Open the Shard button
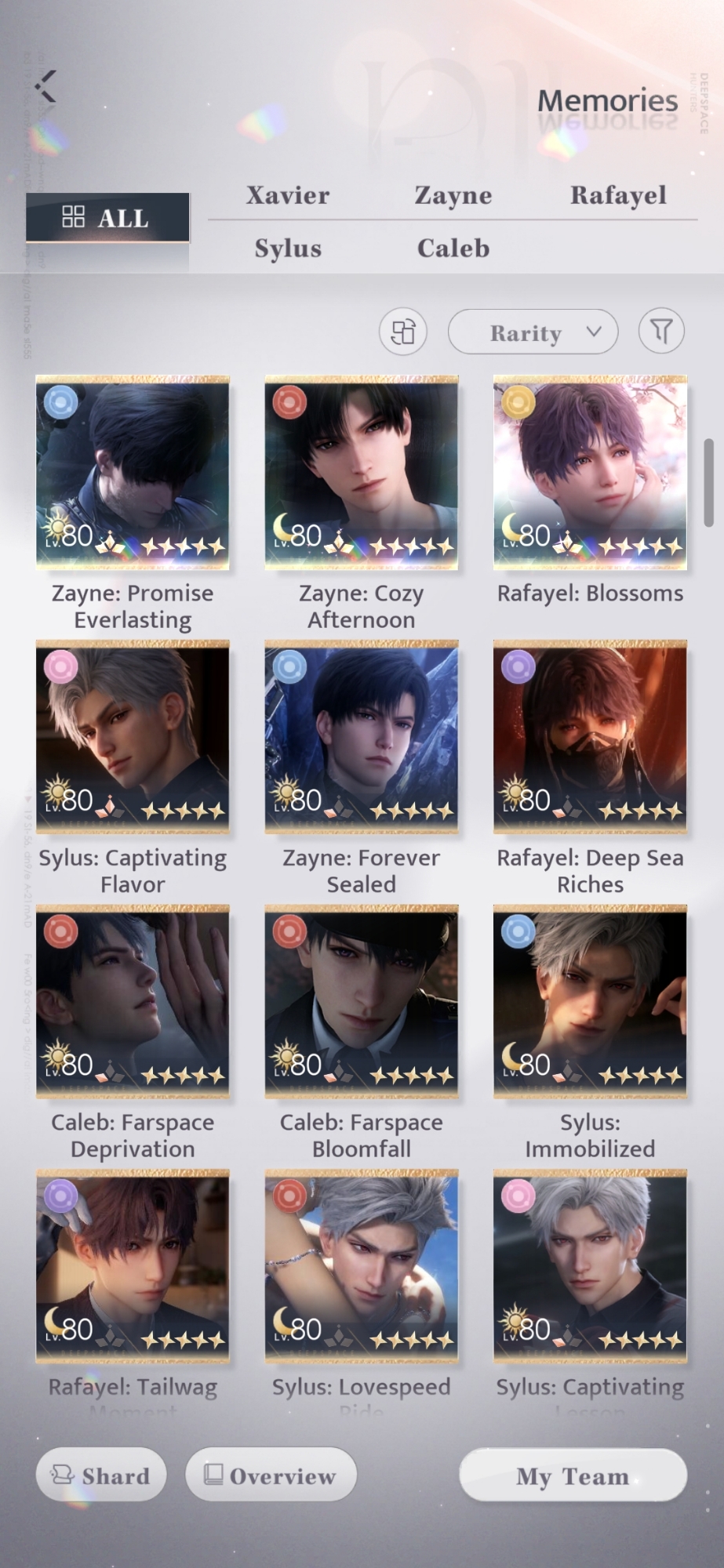Image resolution: width=724 pixels, height=1568 pixels. tap(101, 1475)
